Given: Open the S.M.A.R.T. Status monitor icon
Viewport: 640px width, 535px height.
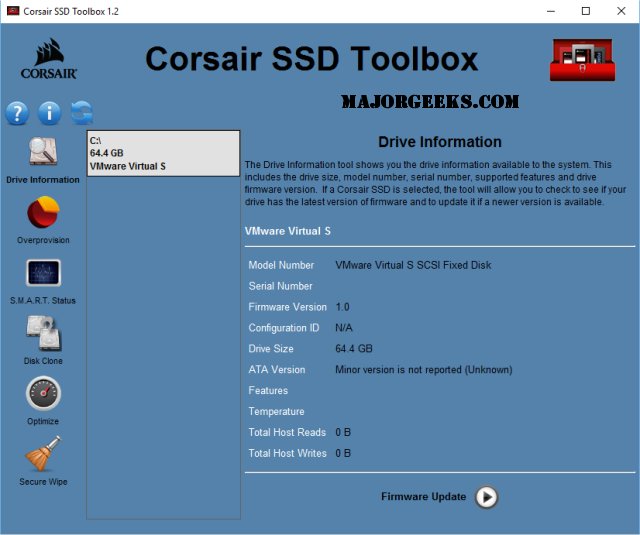Looking at the screenshot, I should 43,273.
